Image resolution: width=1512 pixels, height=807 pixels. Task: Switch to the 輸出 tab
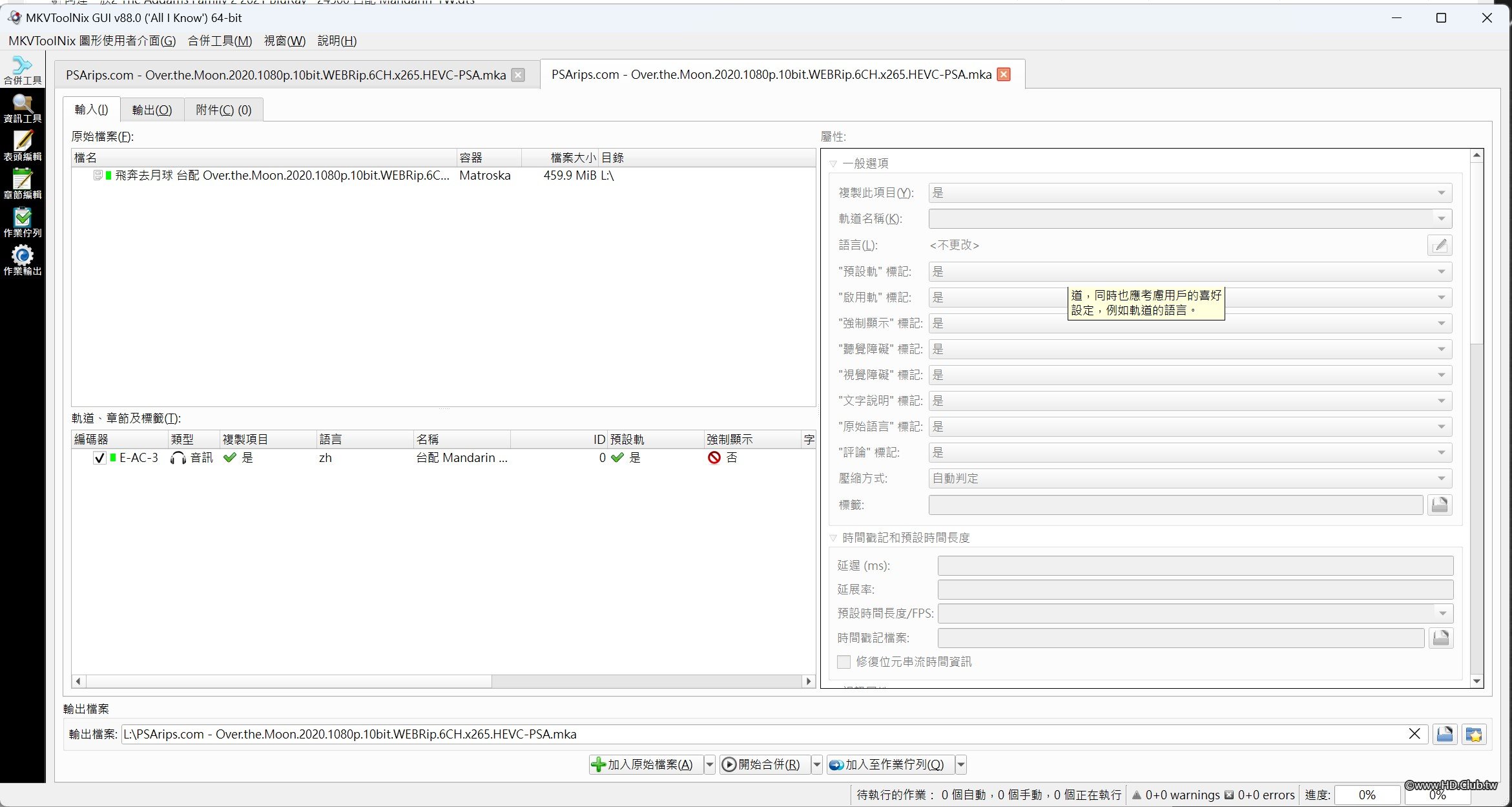tap(152, 110)
